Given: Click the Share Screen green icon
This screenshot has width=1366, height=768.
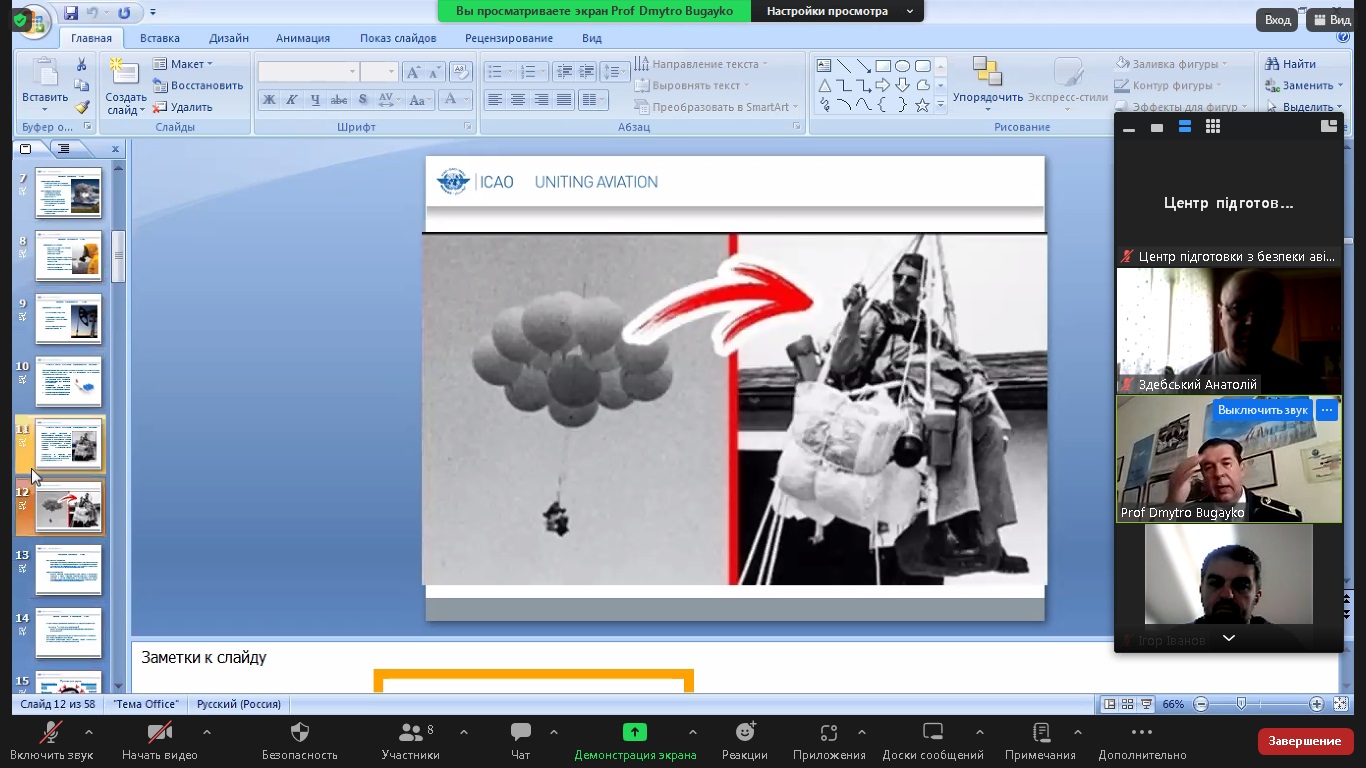Looking at the screenshot, I should point(635,732).
